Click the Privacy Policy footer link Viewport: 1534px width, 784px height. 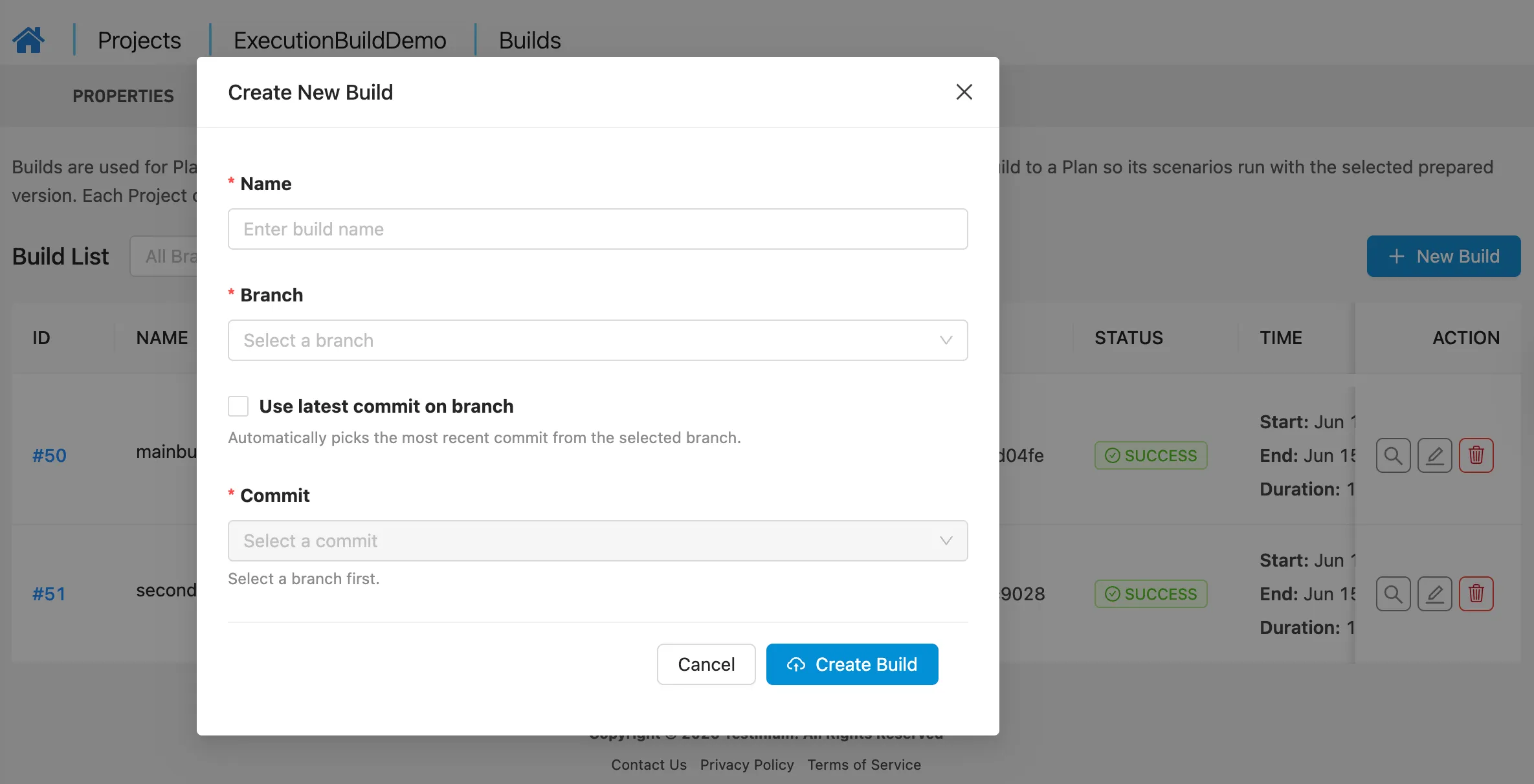click(x=747, y=765)
